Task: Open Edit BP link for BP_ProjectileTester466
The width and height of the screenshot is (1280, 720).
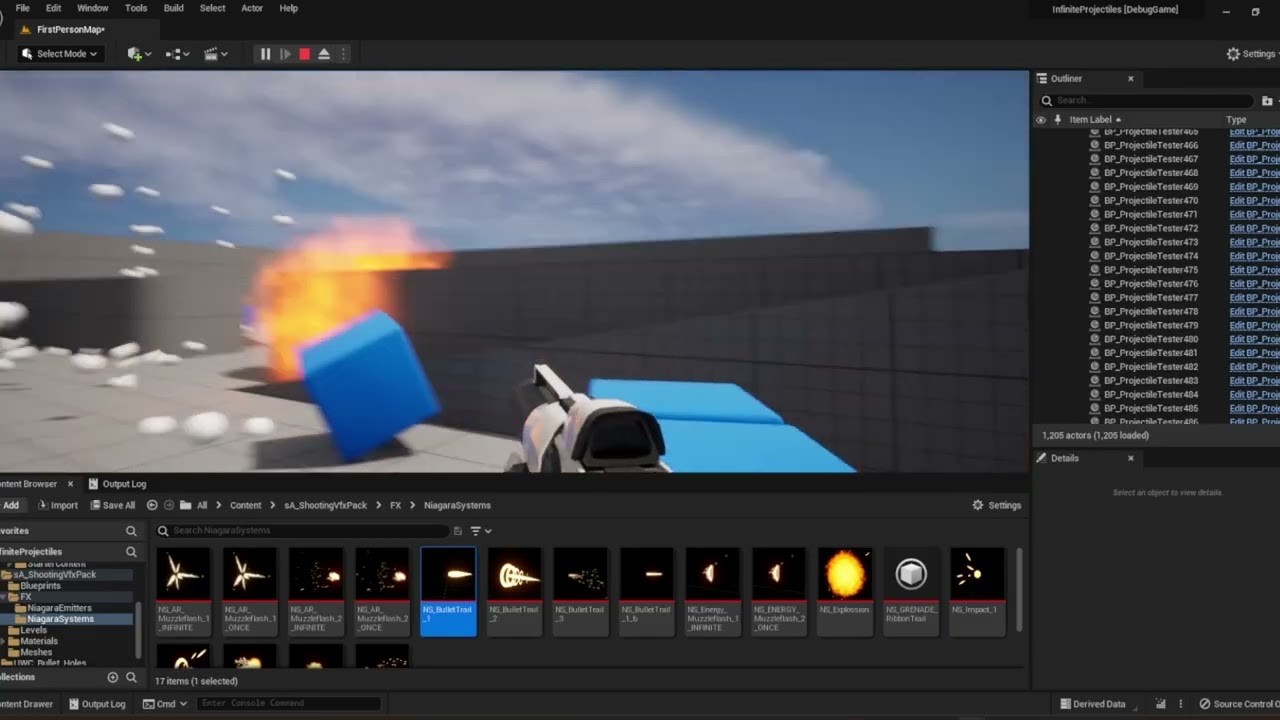Action: click(x=1254, y=146)
